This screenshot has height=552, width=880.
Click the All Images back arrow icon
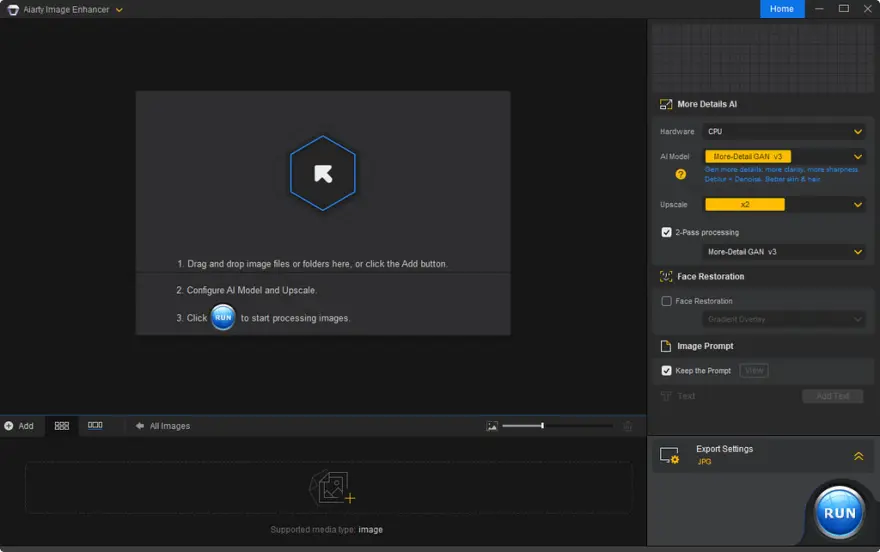click(x=140, y=426)
